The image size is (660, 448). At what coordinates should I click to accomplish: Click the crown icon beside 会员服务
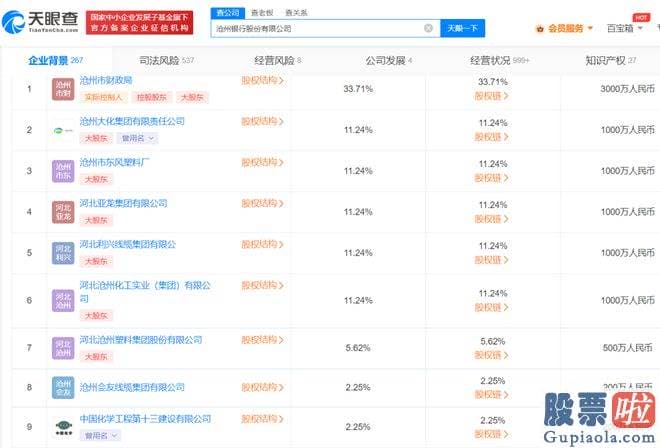[x=540, y=29]
